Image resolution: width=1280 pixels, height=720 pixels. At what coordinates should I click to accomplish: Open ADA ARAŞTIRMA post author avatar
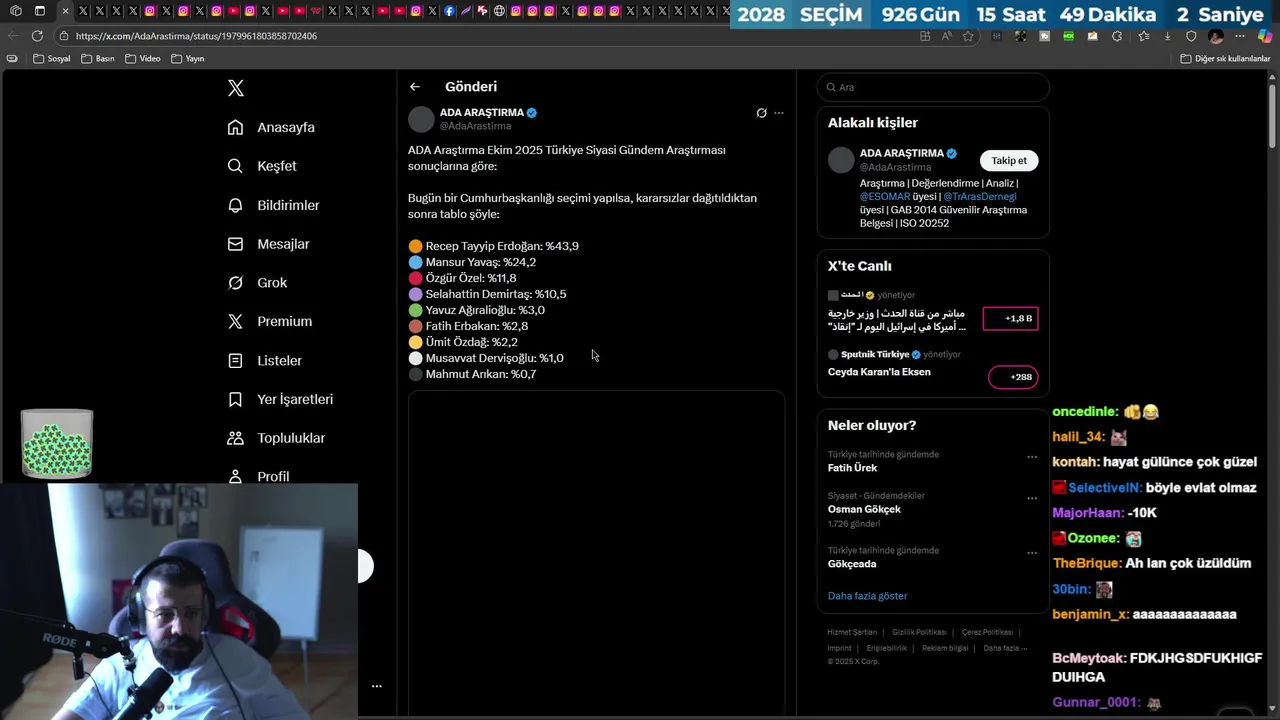click(x=421, y=119)
